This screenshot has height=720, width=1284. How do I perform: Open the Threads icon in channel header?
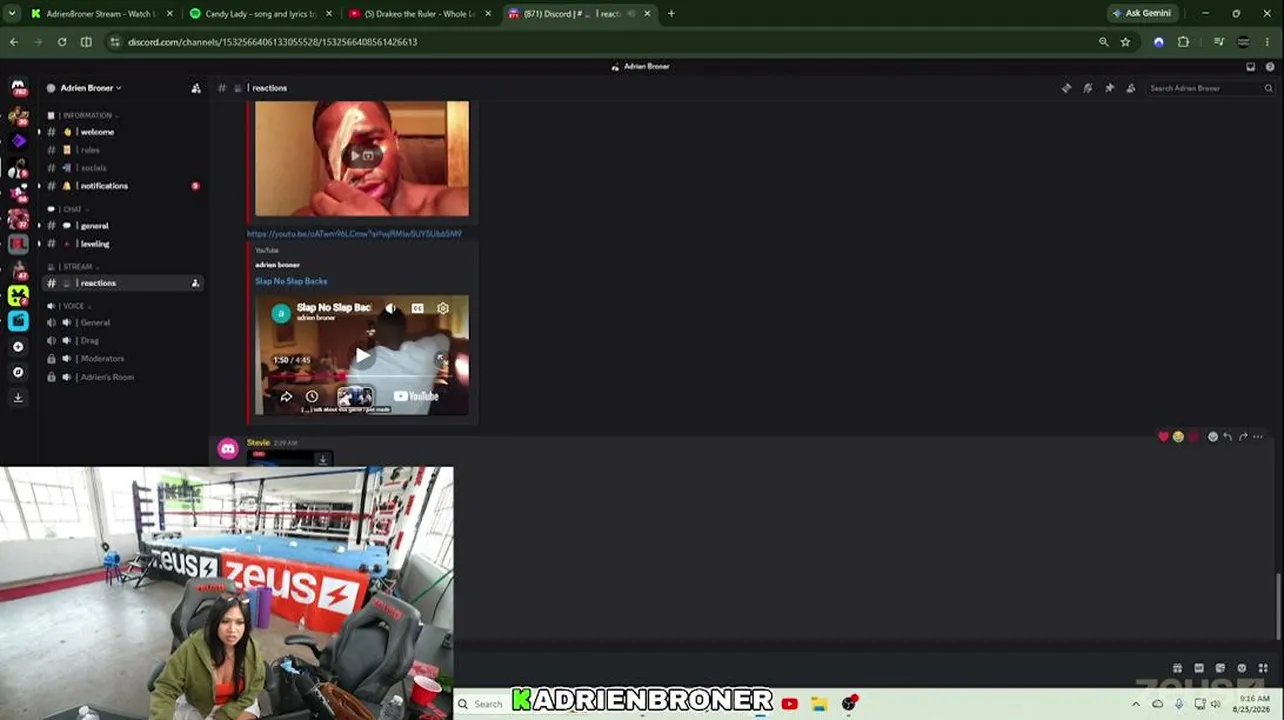(1066, 88)
